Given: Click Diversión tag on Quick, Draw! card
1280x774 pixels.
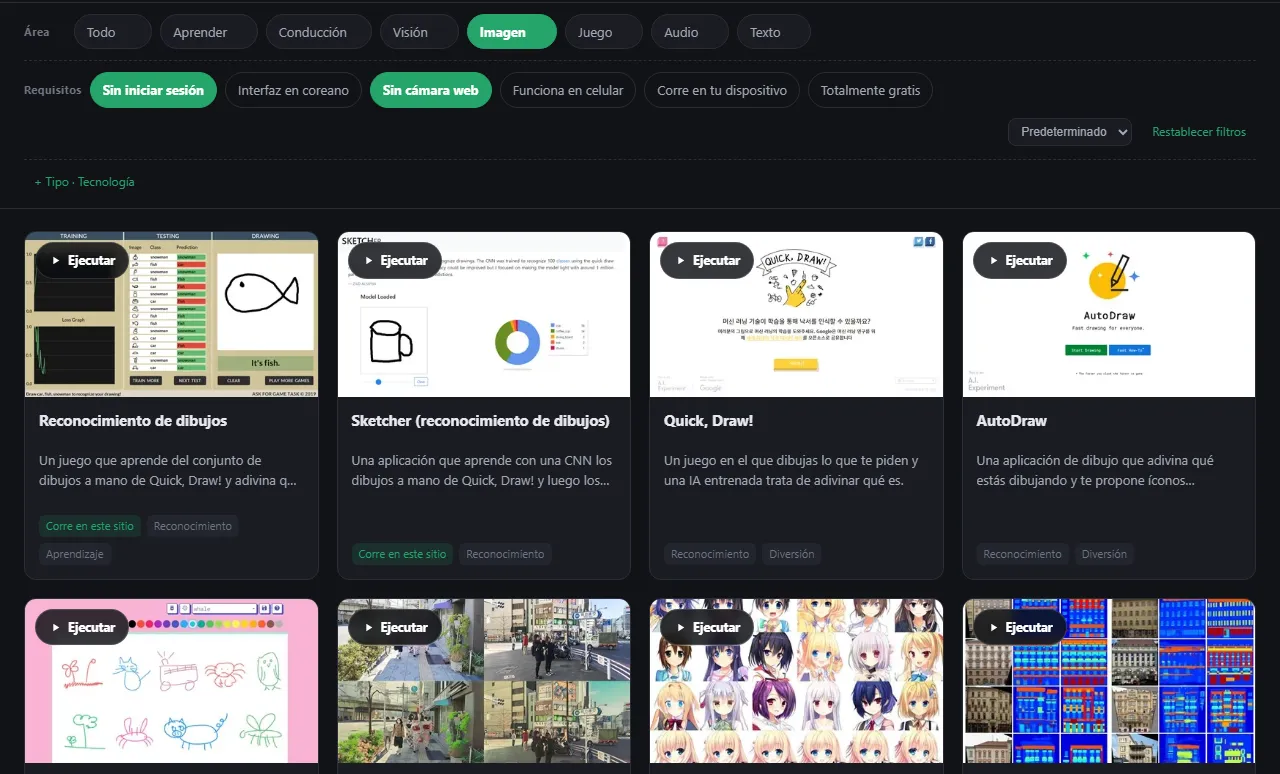Looking at the screenshot, I should coord(792,554).
